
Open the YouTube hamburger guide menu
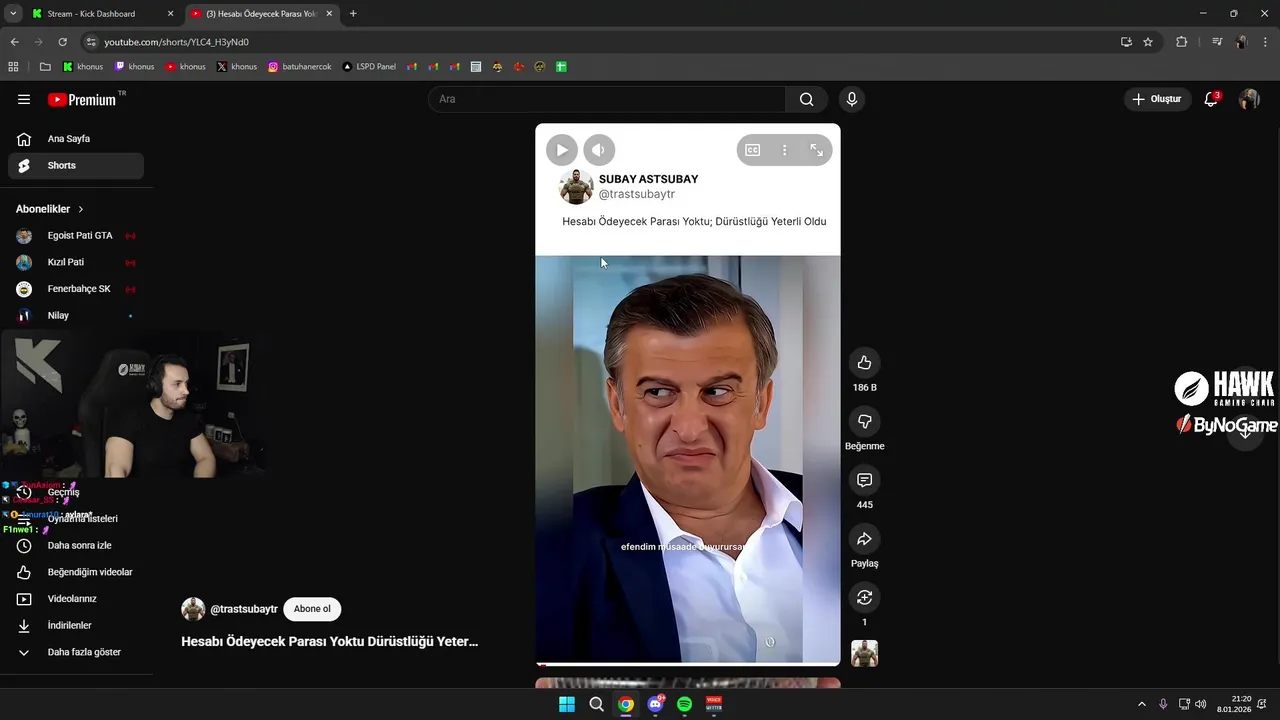click(x=24, y=99)
